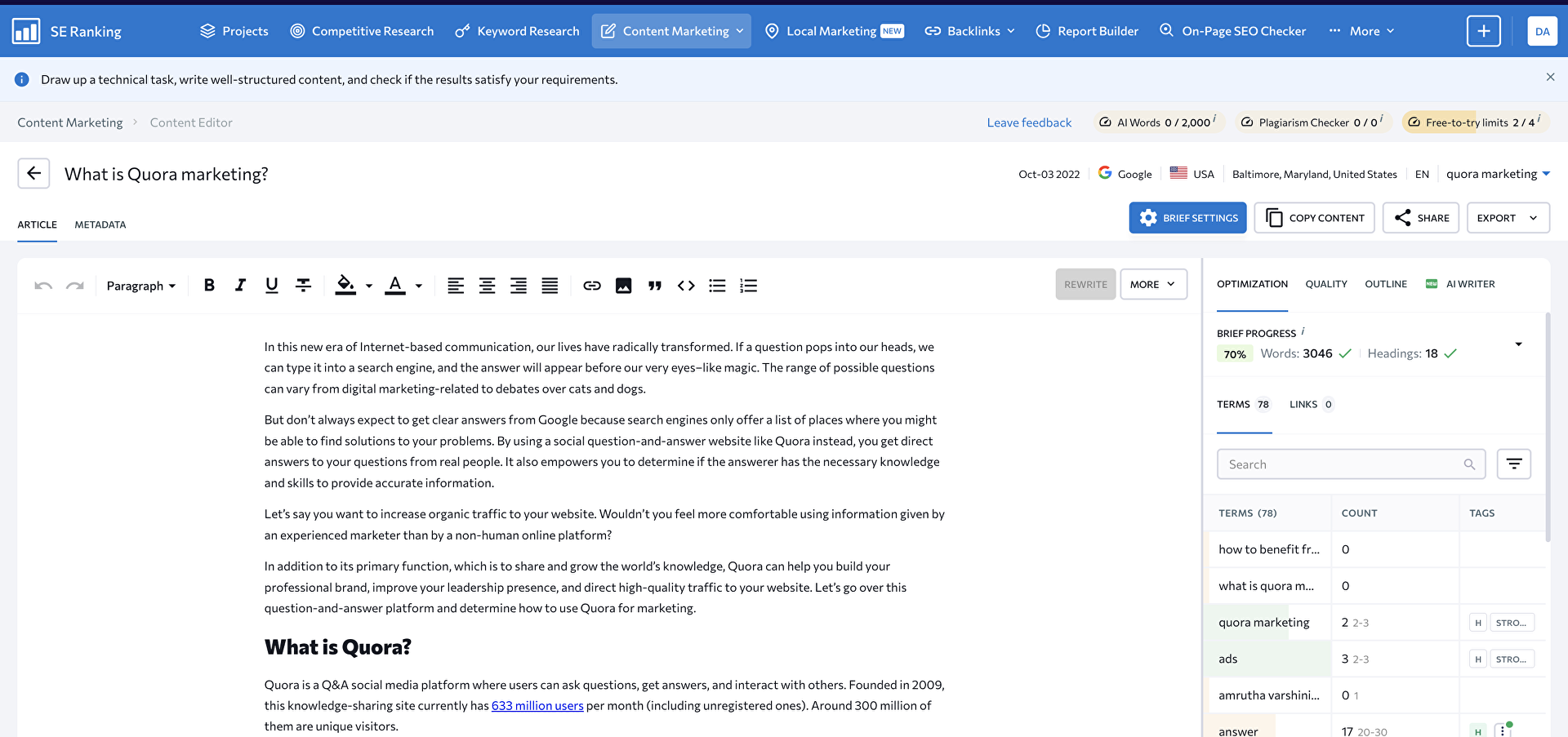
Task: Open the quora marketing keyword dropdown
Action: [x=1498, y=174]
